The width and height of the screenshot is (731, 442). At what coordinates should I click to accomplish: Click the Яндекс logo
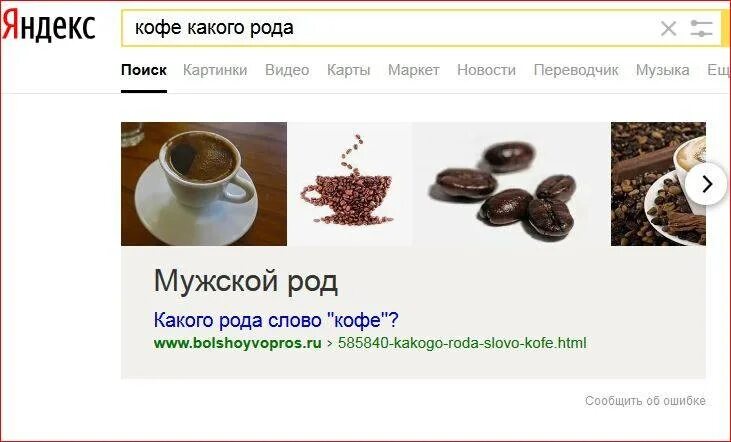49,26
